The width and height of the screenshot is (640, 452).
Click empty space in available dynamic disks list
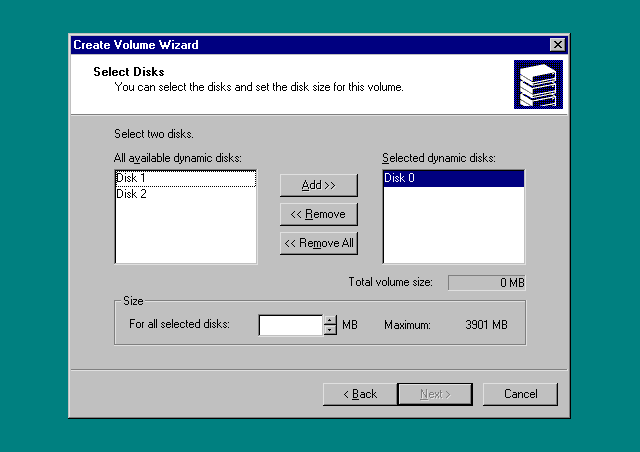[x=185, y=235]
